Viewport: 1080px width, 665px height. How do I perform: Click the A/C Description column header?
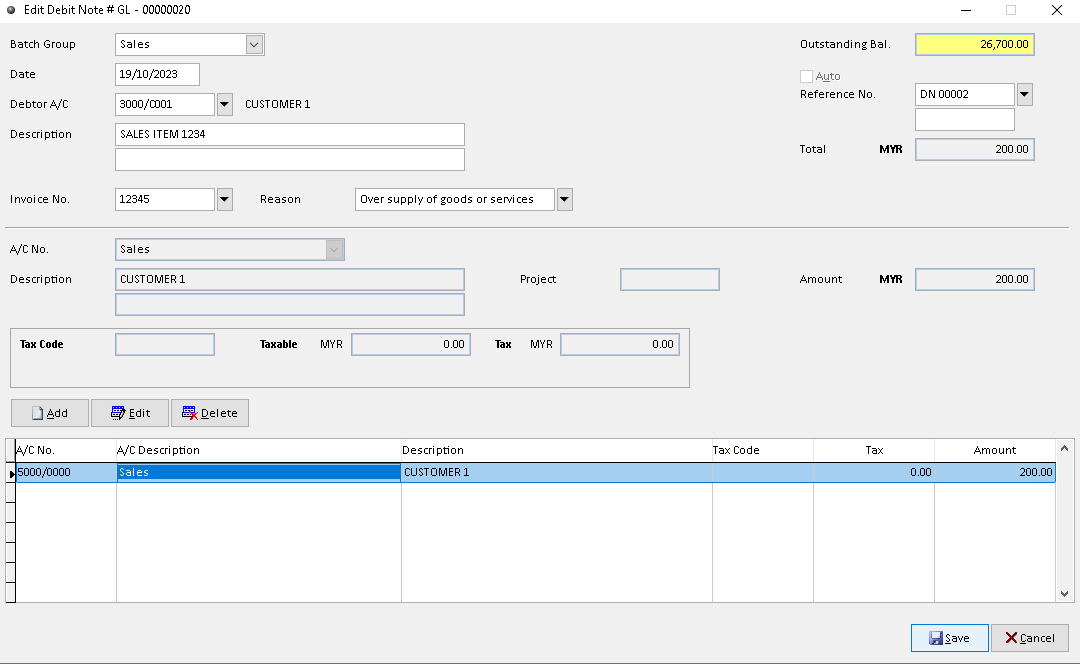click(259, 451)
